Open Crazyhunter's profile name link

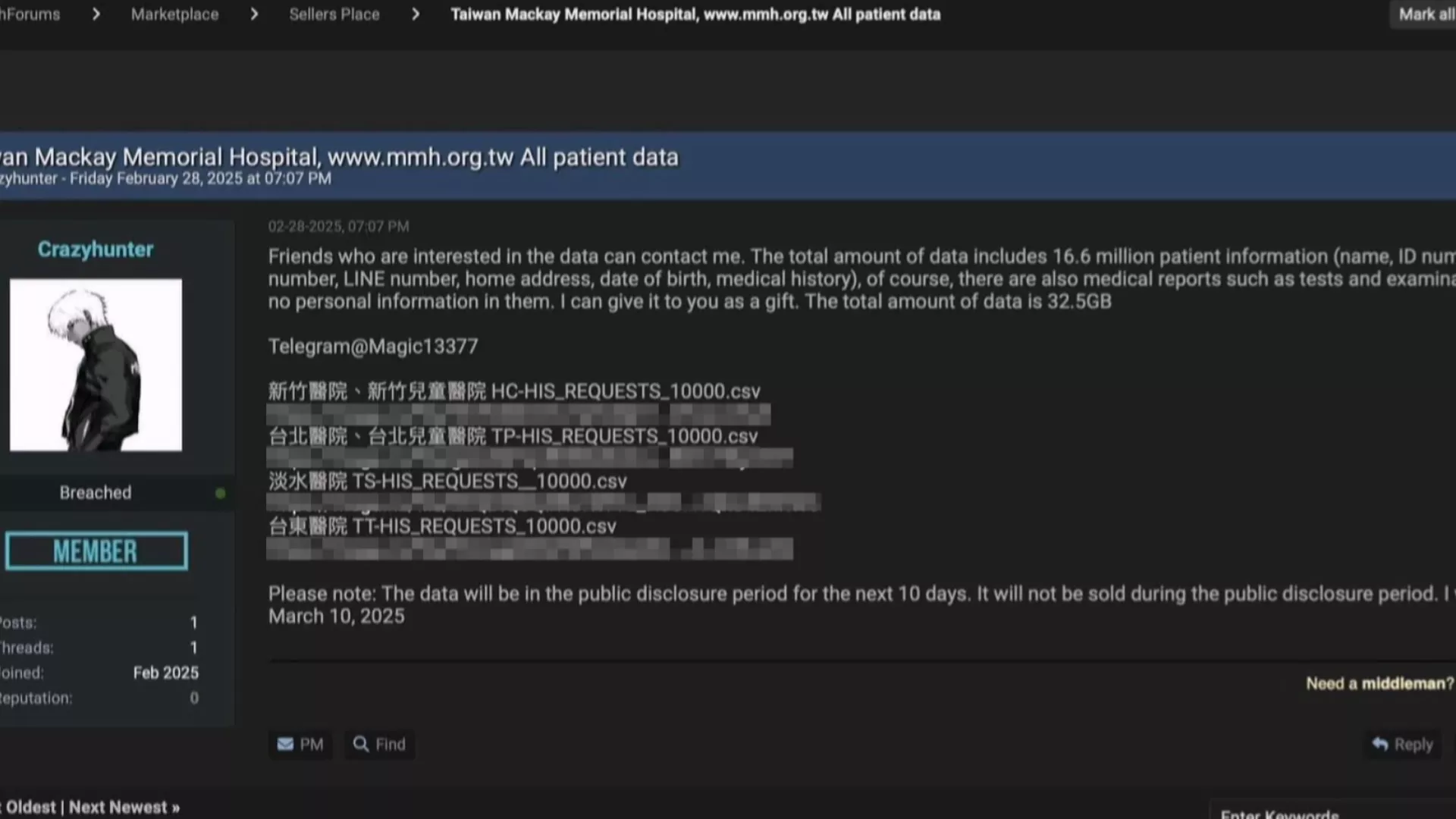click(96, 249)
